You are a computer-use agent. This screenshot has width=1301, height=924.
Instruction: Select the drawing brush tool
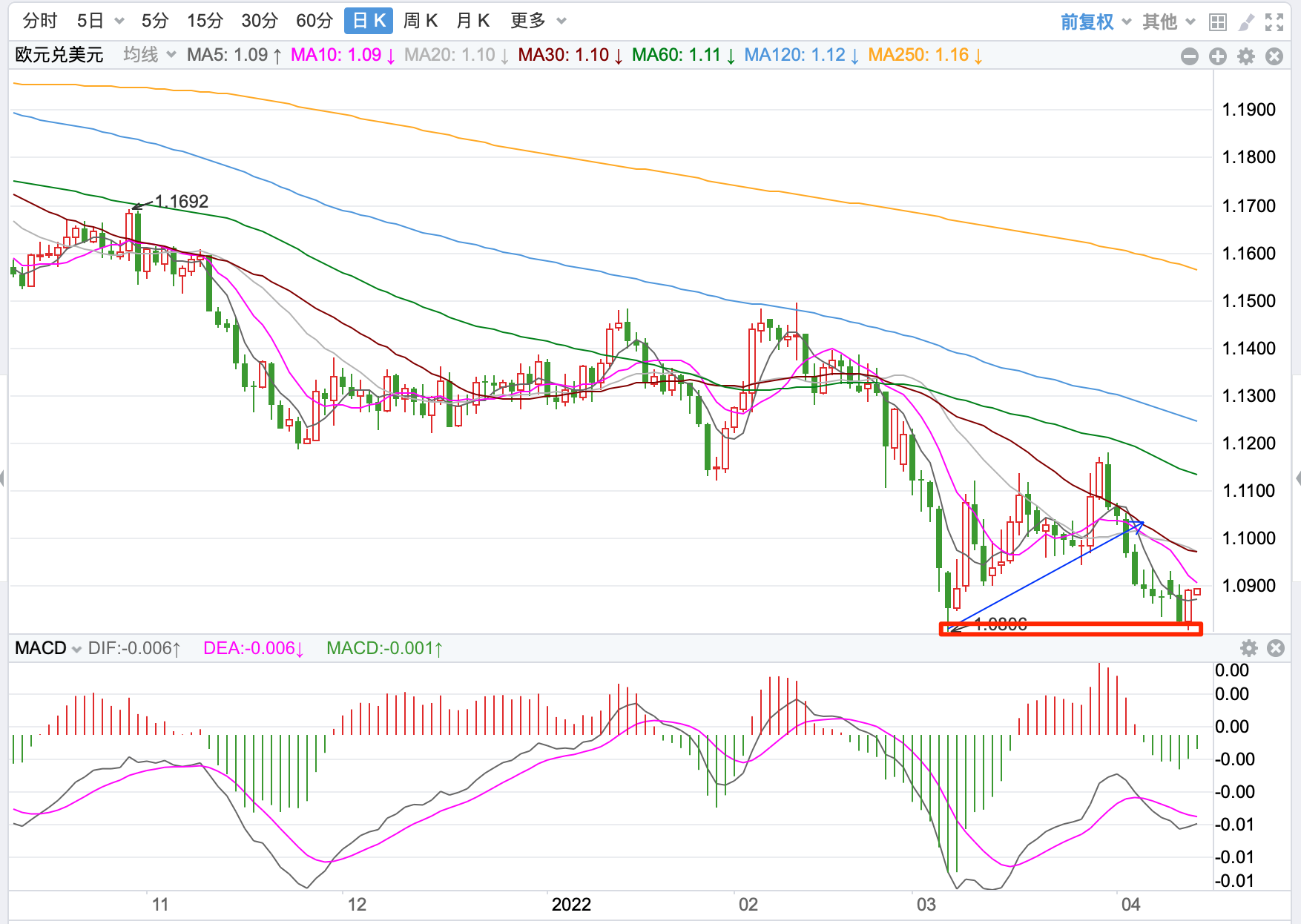click(1246, 22)
